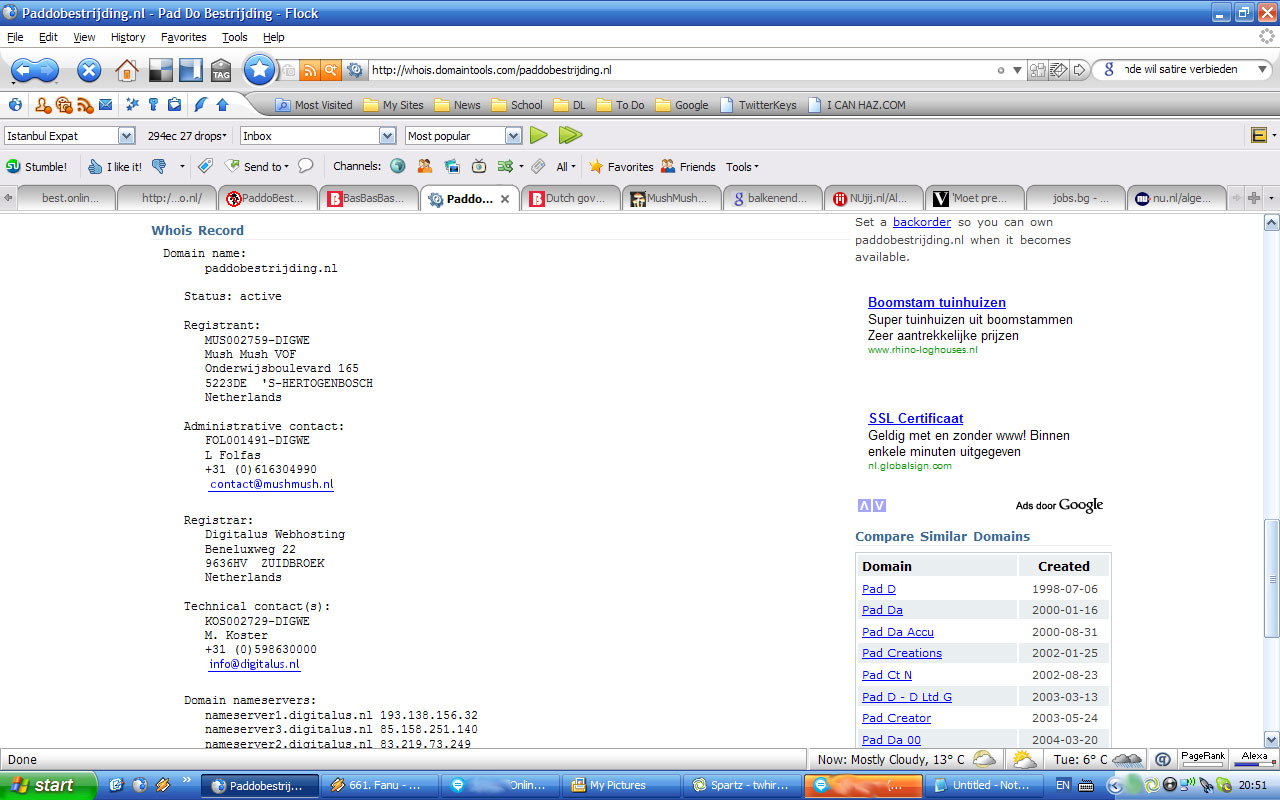This screenshot has height=800, width=1280.
Task: Switch to the MushMush tab
Action: (671, 198)
